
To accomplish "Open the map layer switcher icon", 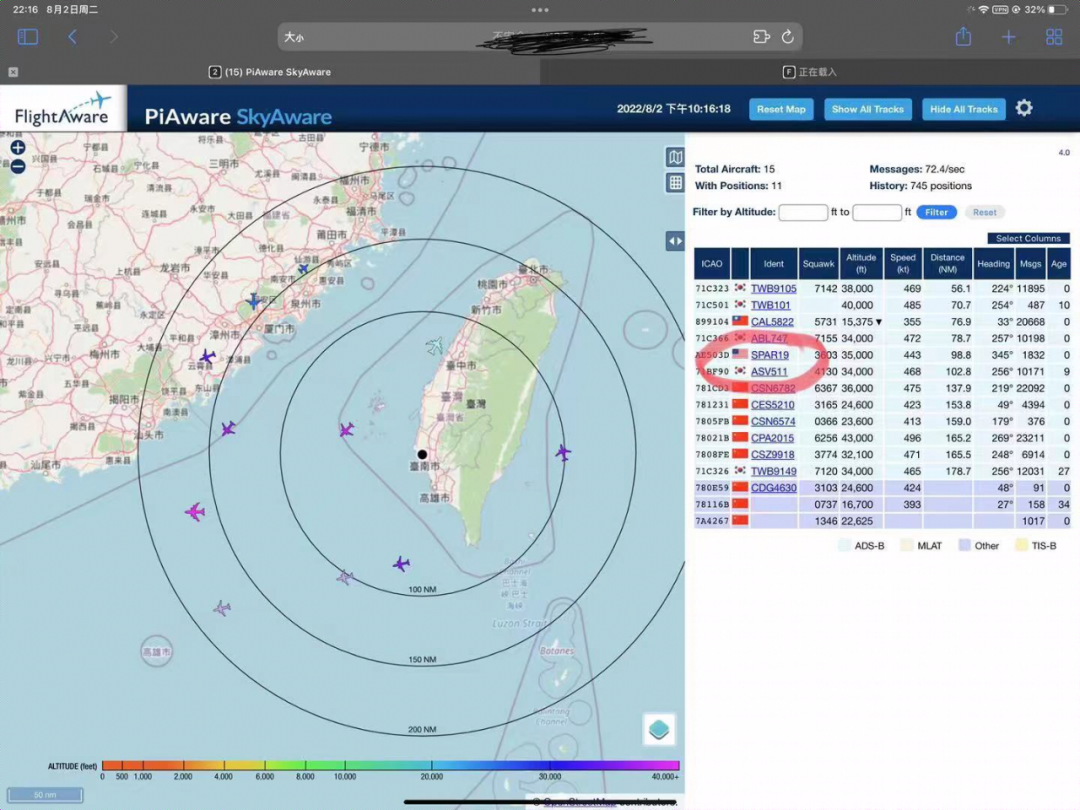I will tap(659, 729).
